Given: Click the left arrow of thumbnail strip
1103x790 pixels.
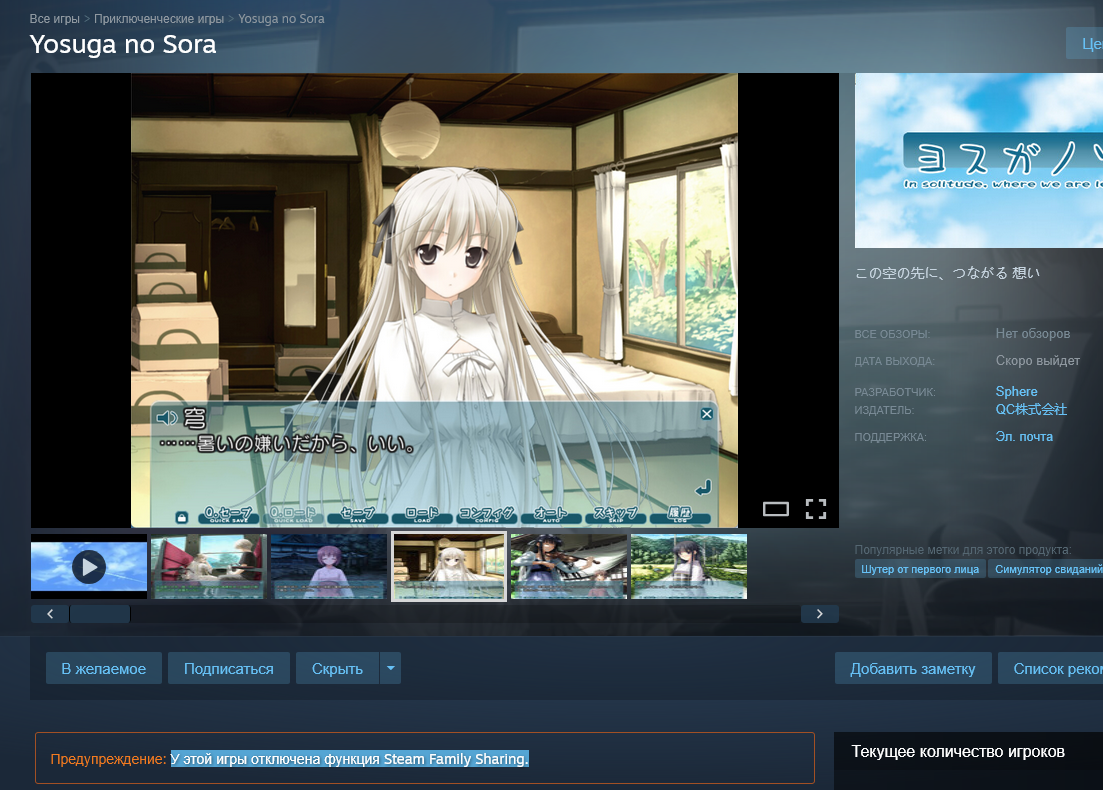Looking at the screenshot, I should pos(50,614).
